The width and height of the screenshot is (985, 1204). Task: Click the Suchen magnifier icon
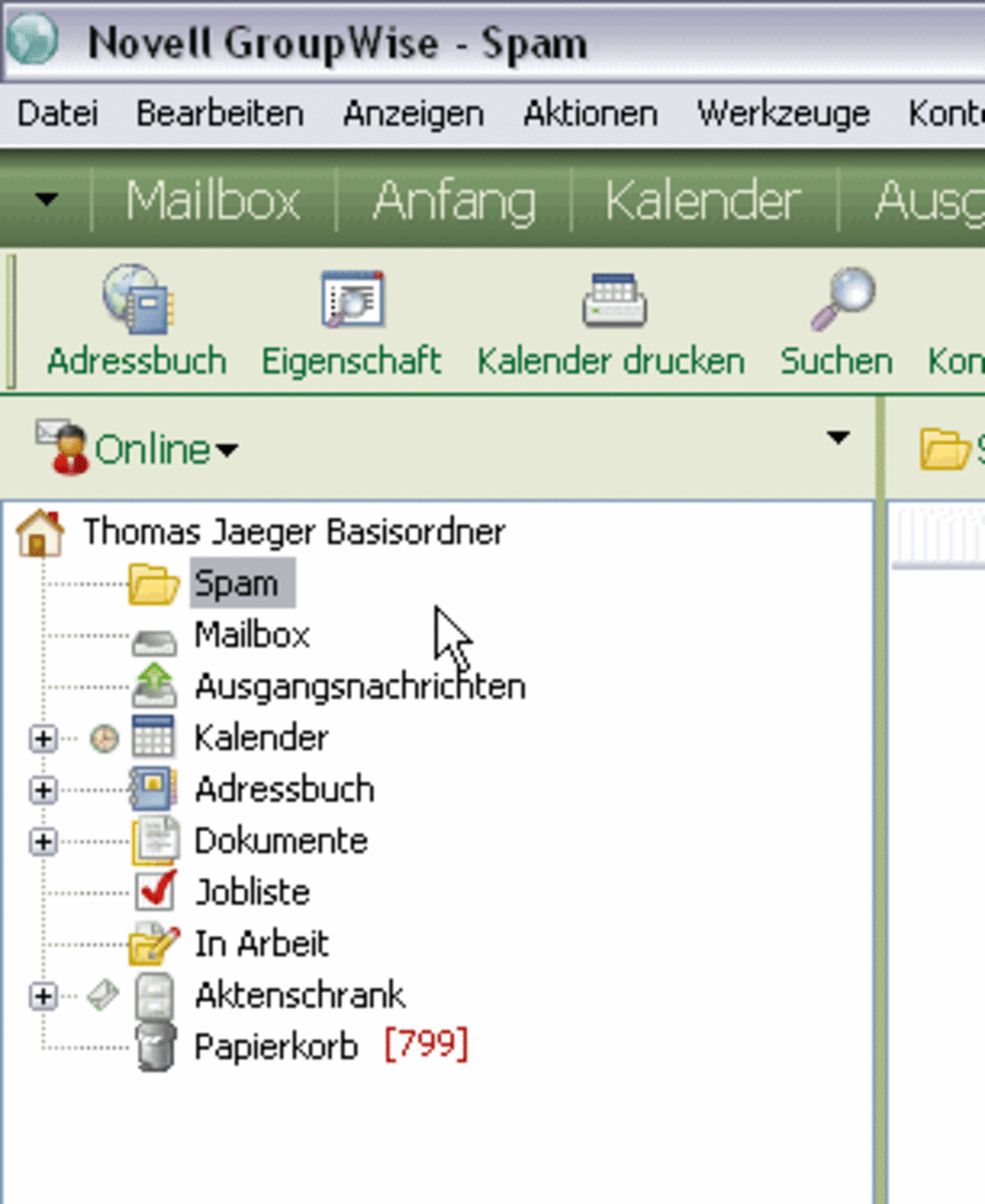coord(843,300)
